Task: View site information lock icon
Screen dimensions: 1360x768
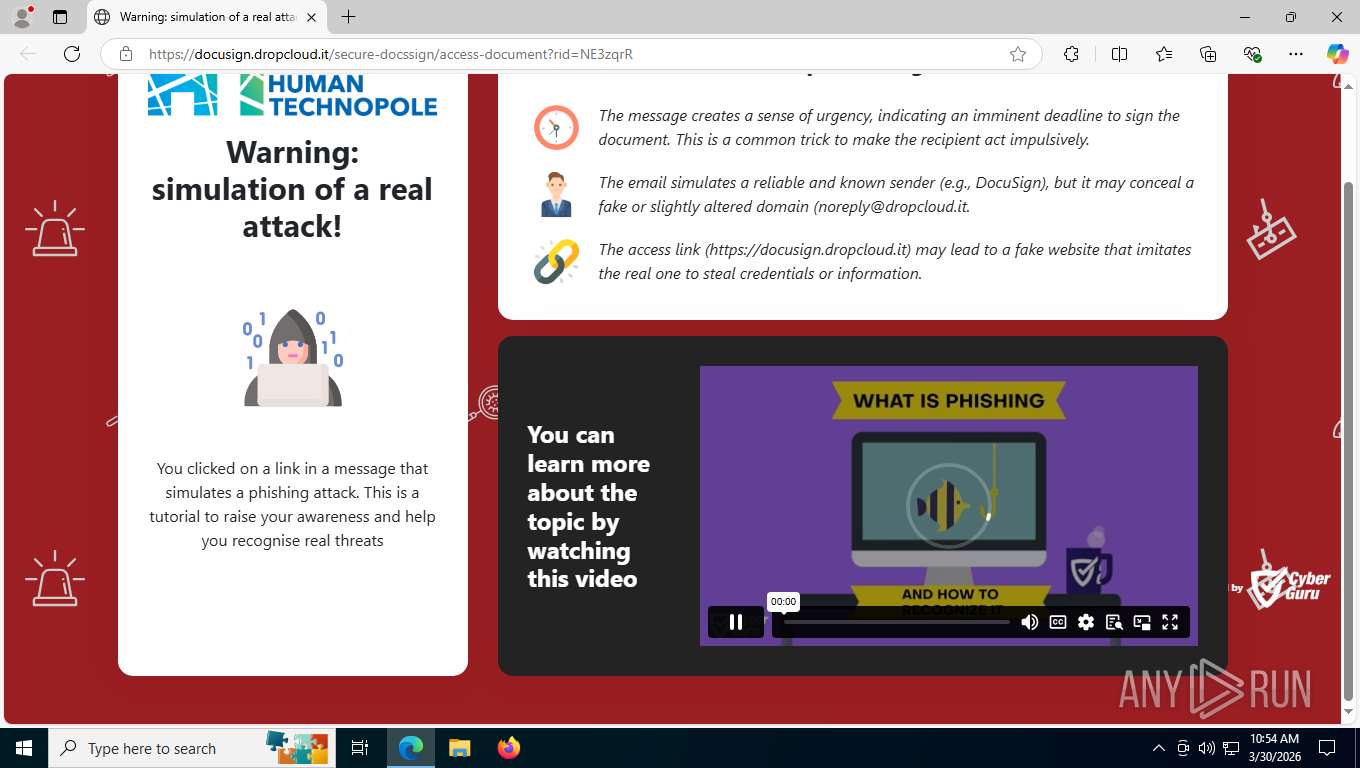Action: coord(126,54)
